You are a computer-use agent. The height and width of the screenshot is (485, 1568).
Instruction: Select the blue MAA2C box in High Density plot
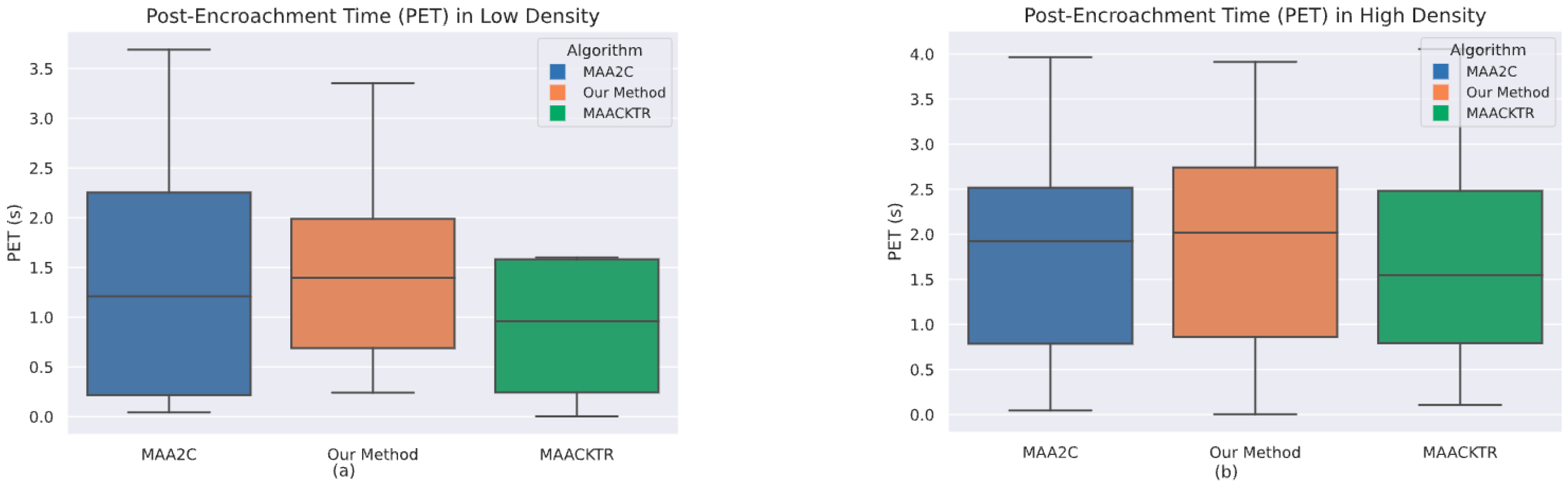(1050, 292)
